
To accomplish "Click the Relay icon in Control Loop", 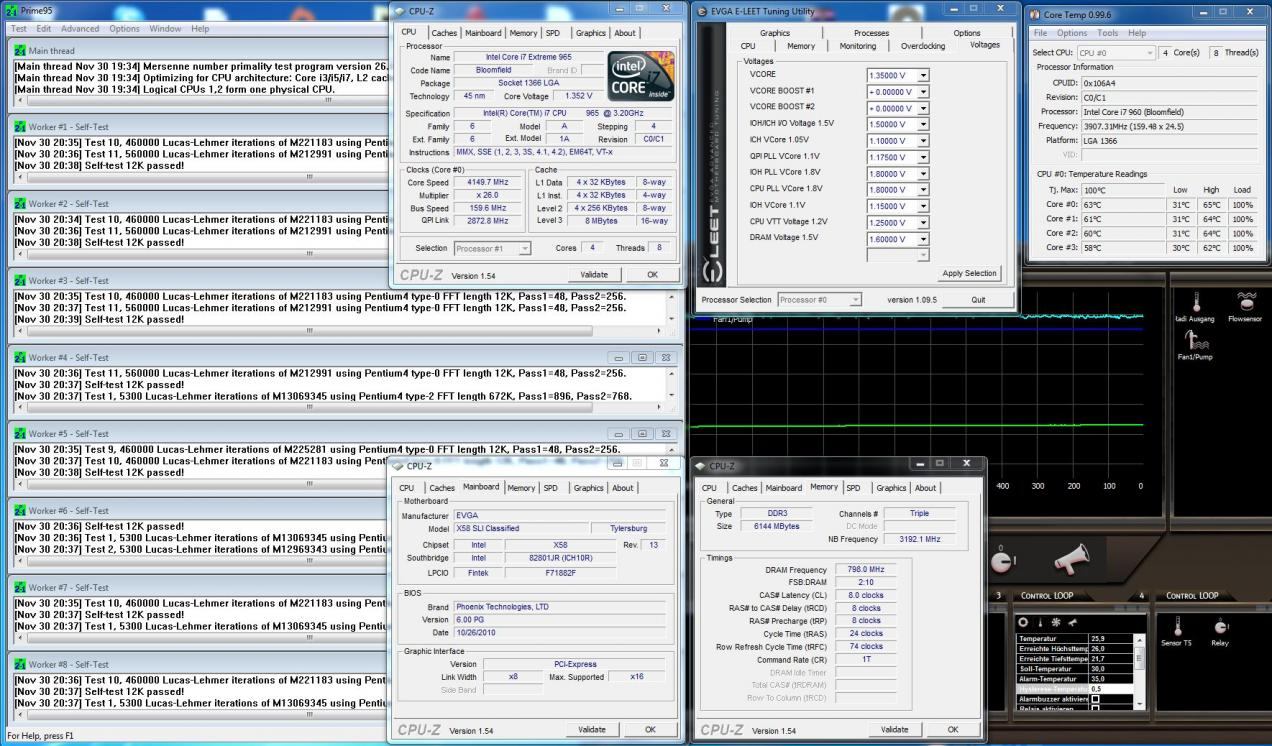I will (1220, 626).
